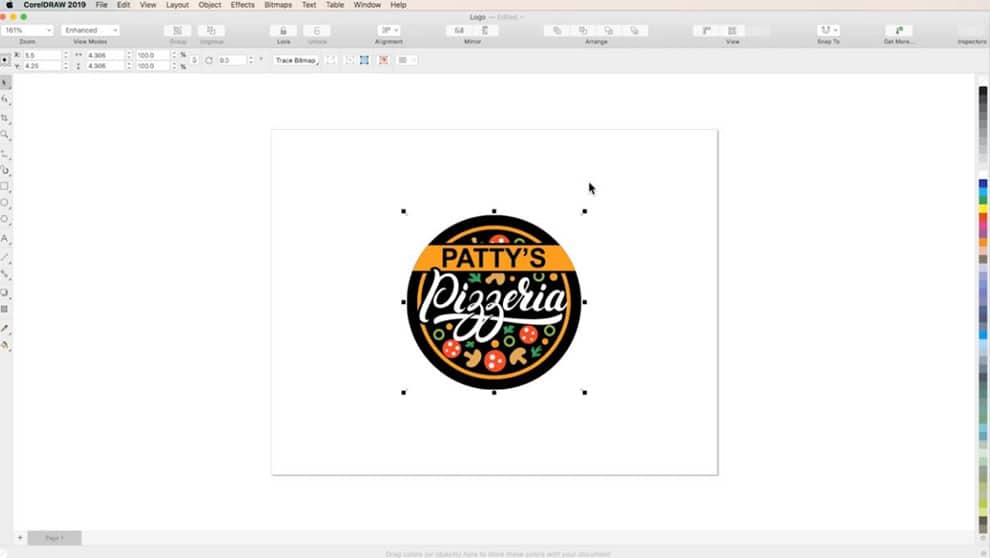The image size is (990, 558).
Task: Select the Crop tool
Action: (x=5, y=118)
